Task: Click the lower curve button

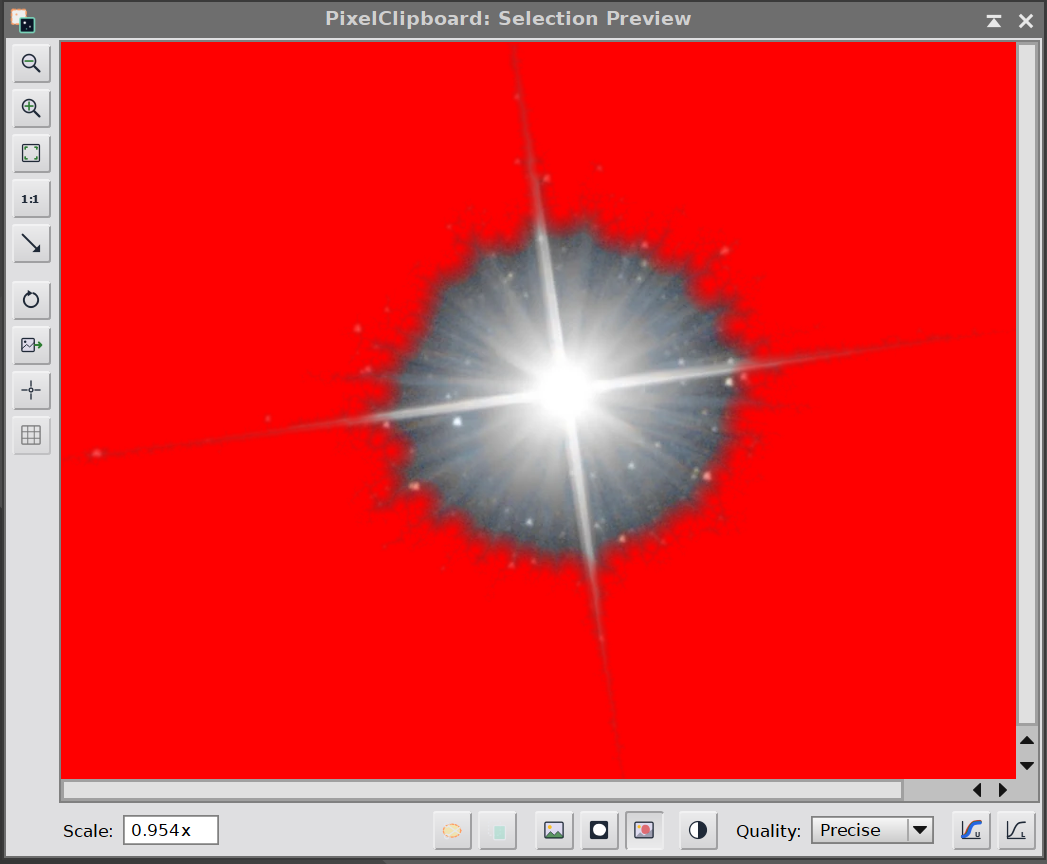Action: pyautogui.click(x=1016, y=830)
